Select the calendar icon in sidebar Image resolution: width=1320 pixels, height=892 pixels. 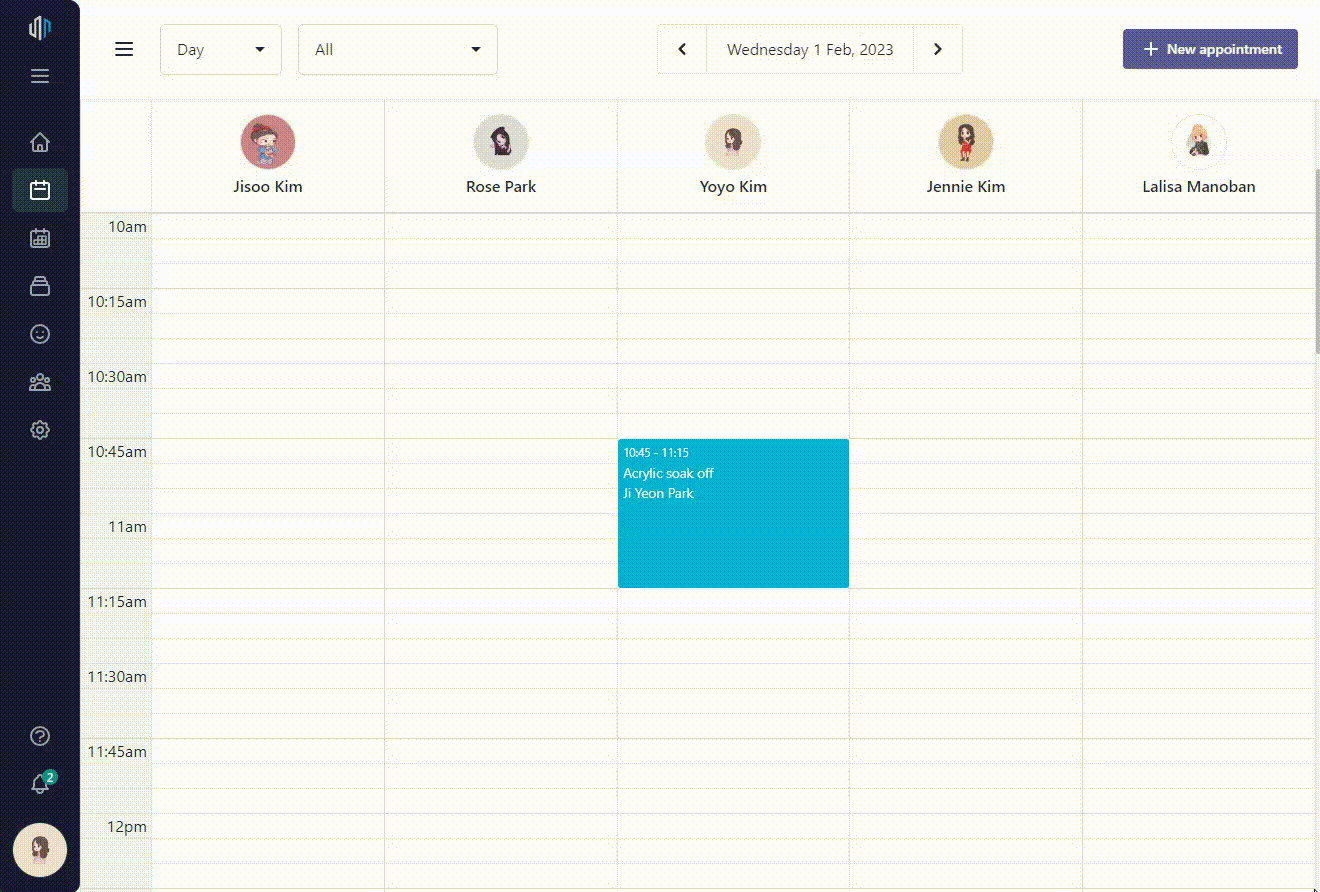pyautogui.click(x=40, y=190)
